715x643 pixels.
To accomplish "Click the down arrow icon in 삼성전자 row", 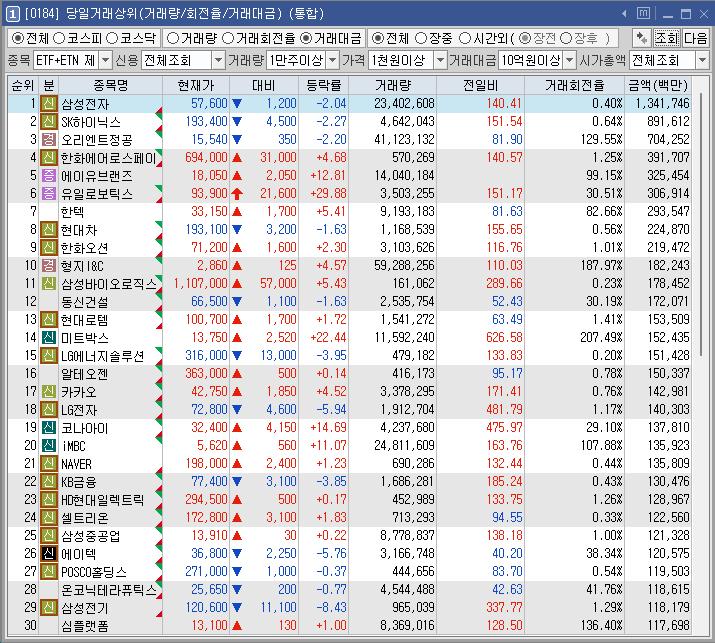I will (x=237, y=104).
